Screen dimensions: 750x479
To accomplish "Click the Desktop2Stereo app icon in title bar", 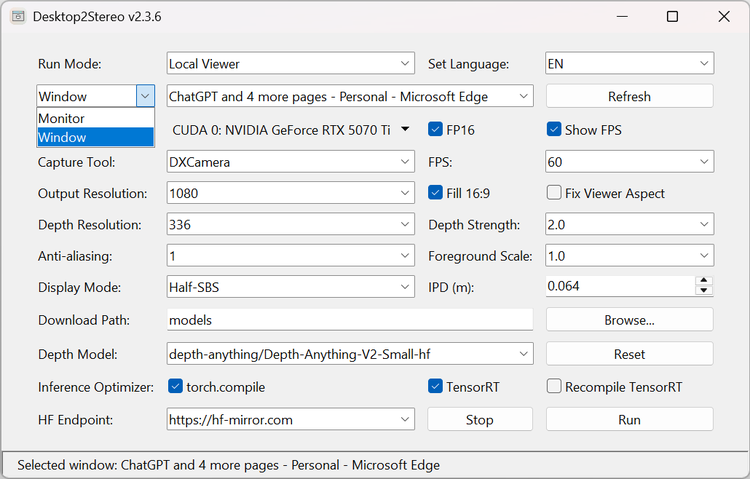I will [x=18, y=17].
